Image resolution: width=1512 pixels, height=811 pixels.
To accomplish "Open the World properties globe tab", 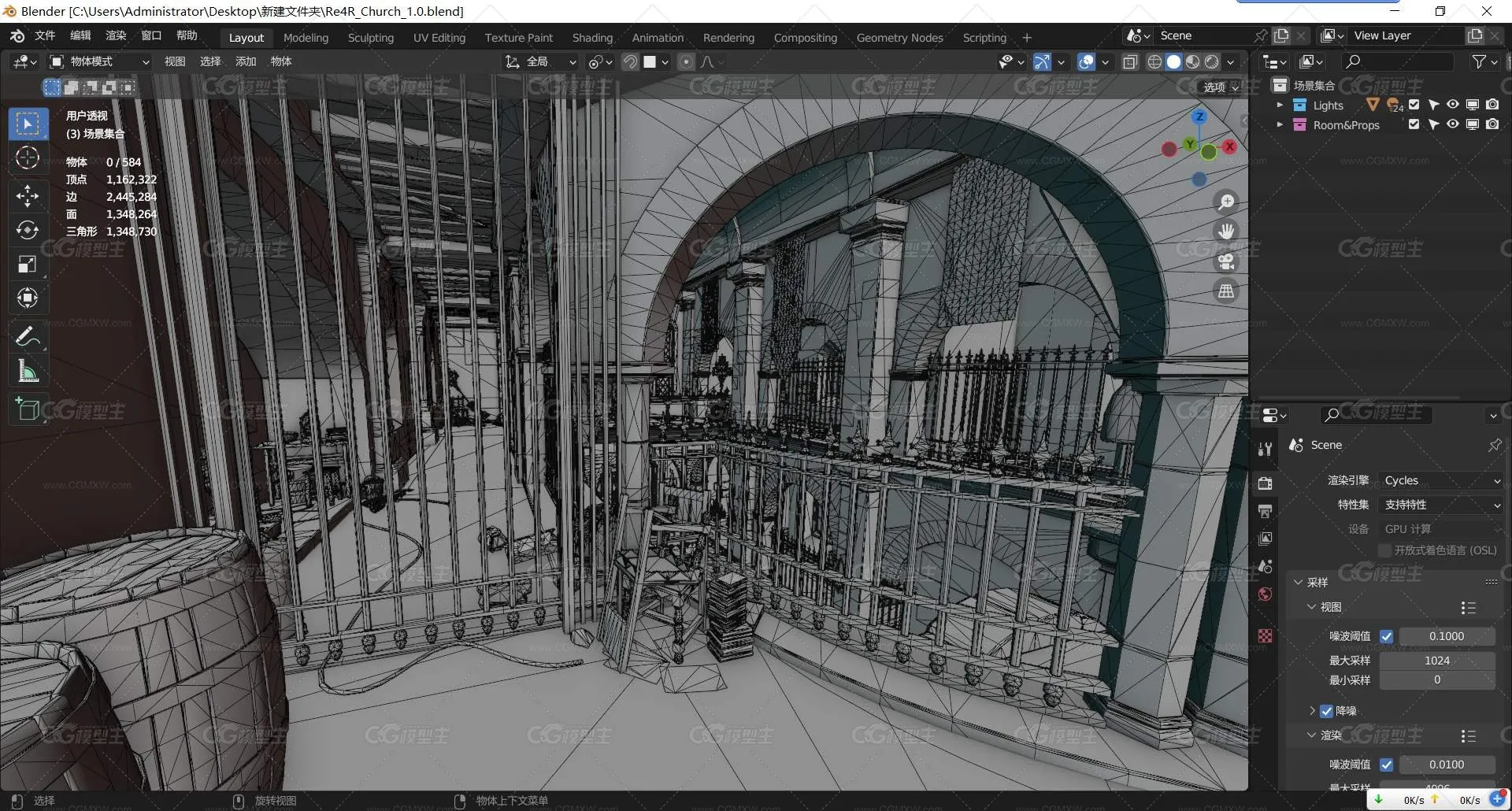I will (x=1265, y=594).
